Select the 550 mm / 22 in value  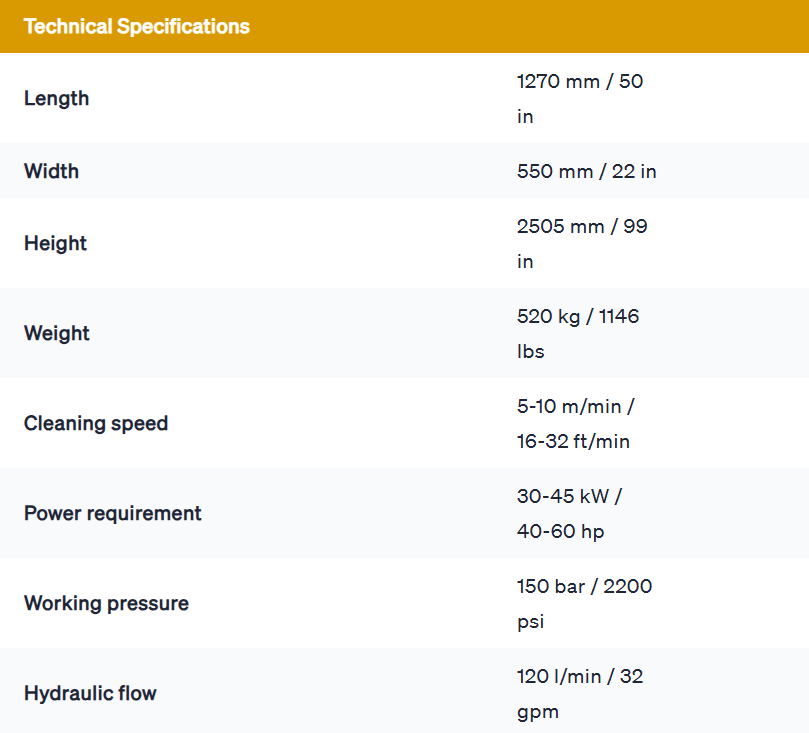586,171
